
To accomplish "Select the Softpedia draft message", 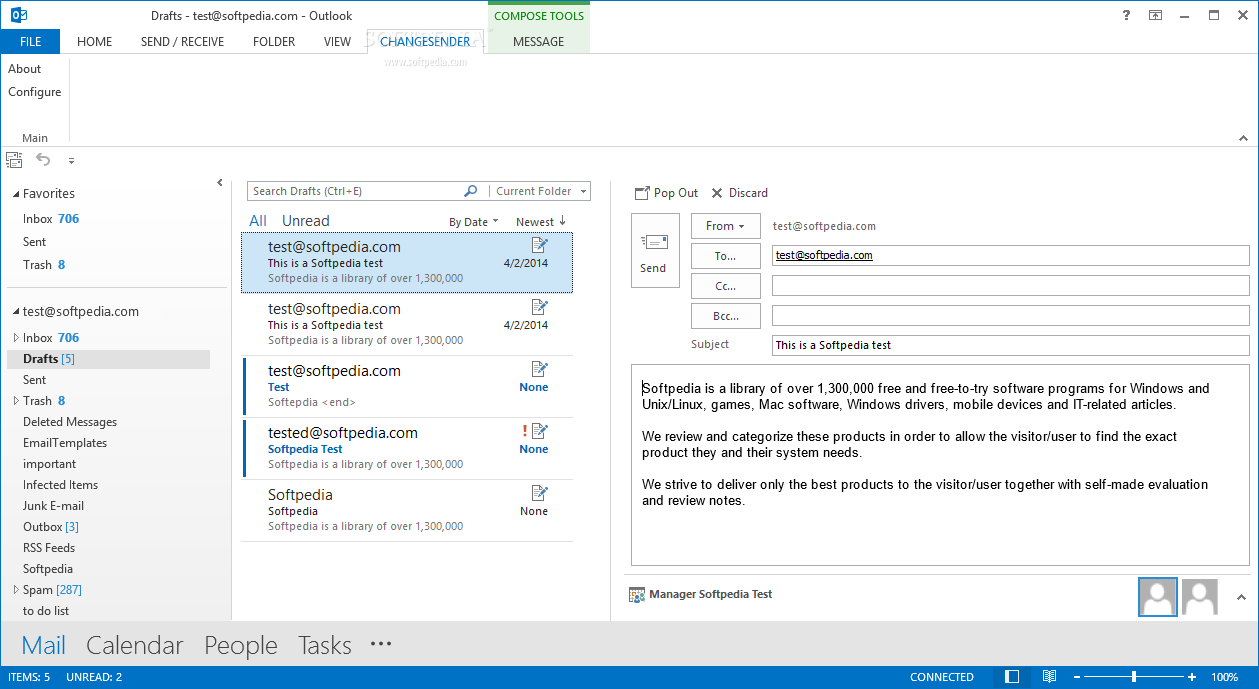I will click(x=407, y=510).
